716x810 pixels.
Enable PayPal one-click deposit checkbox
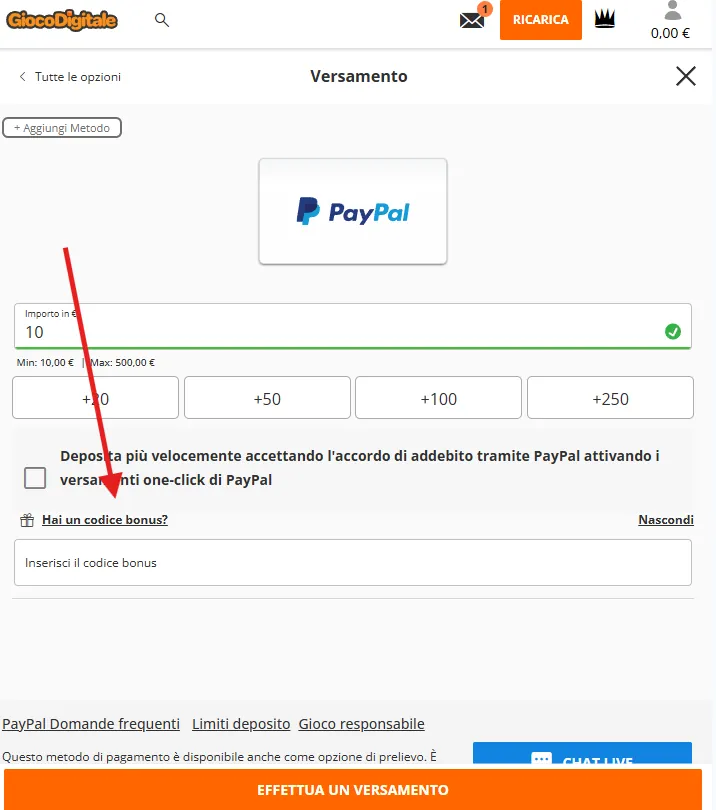coord(35,478)
